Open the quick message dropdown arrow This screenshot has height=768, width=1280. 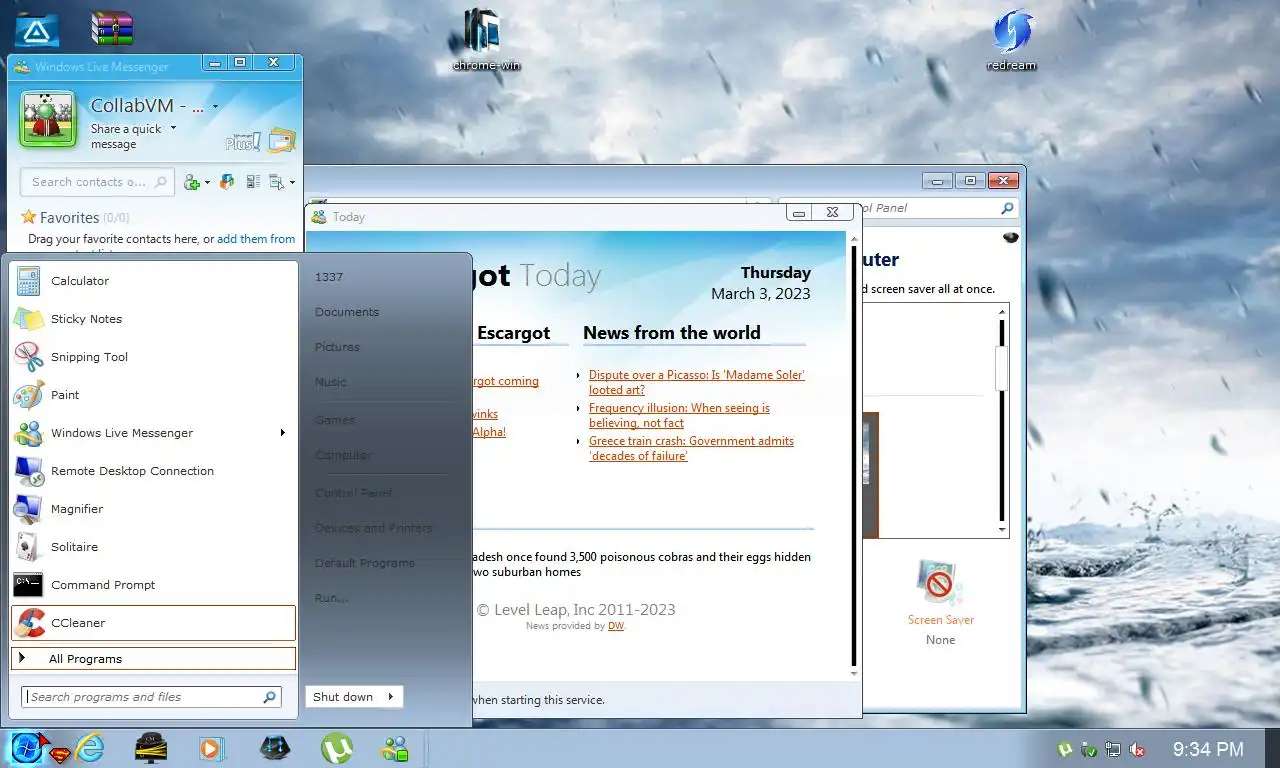(x=173, y=128)
